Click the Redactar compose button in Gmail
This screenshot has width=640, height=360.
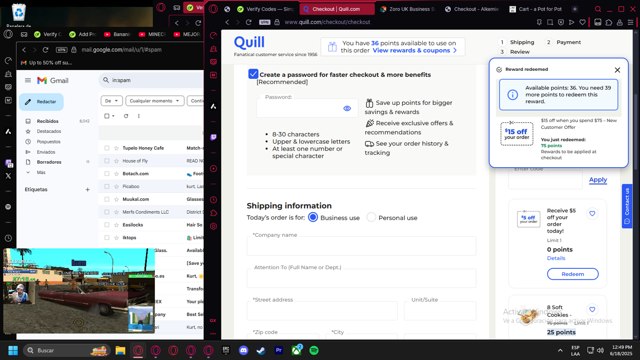pos(41,102)
